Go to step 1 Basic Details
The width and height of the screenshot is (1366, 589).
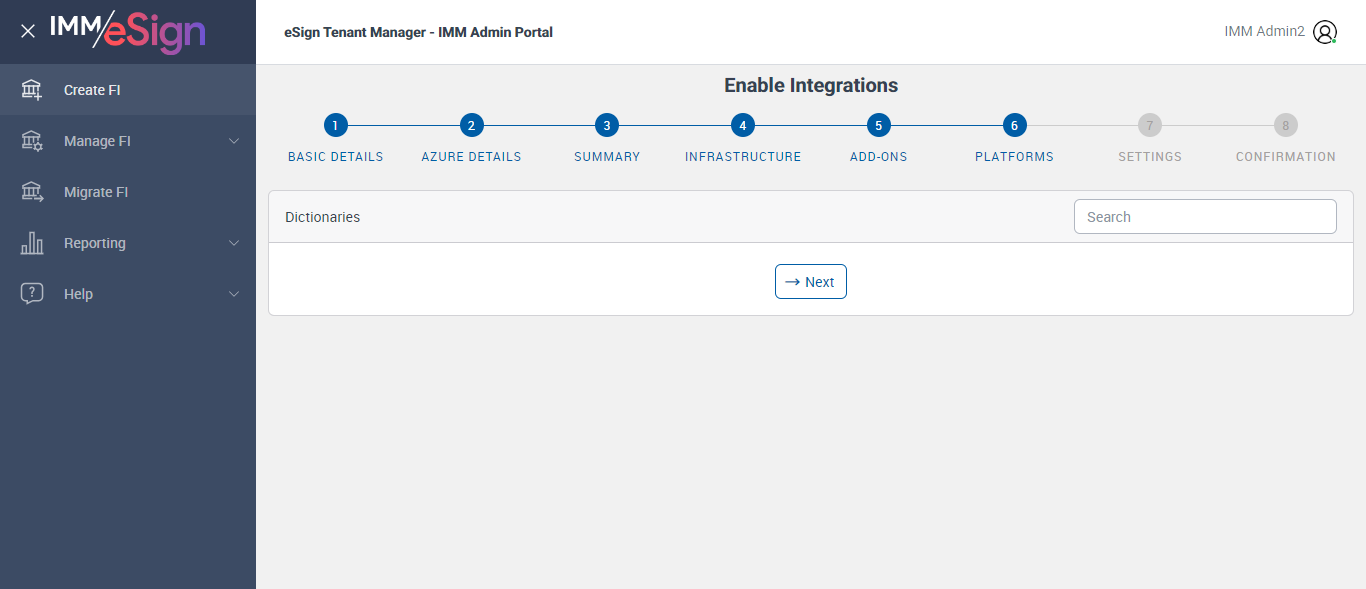click(336, 126)
